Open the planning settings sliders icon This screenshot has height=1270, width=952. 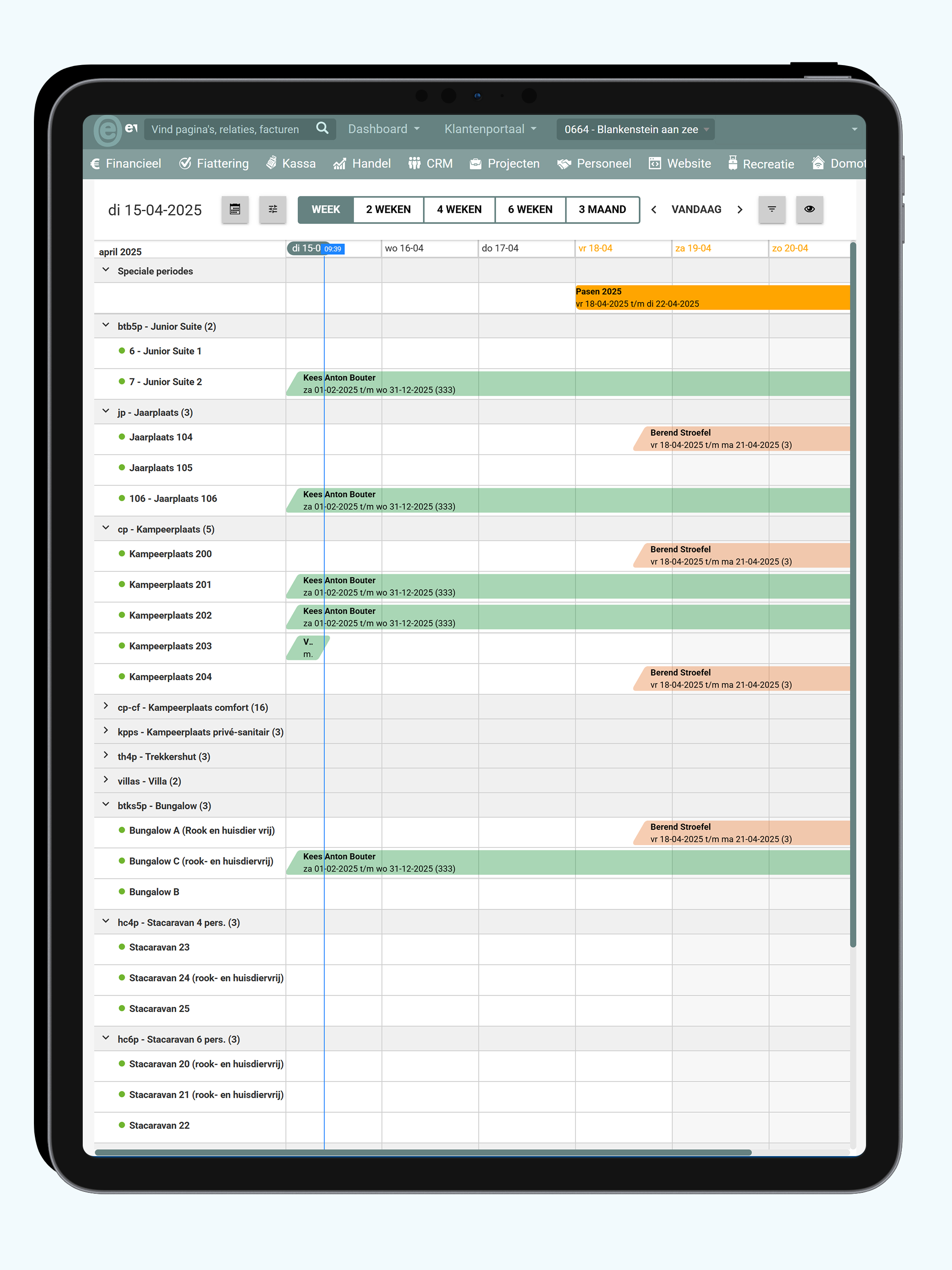click(273, 209)
